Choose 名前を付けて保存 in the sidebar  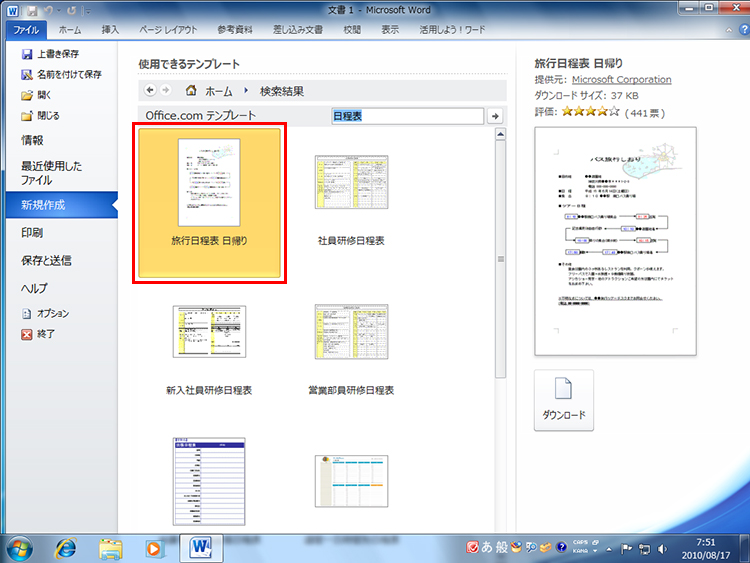click(x=61, y=74)
